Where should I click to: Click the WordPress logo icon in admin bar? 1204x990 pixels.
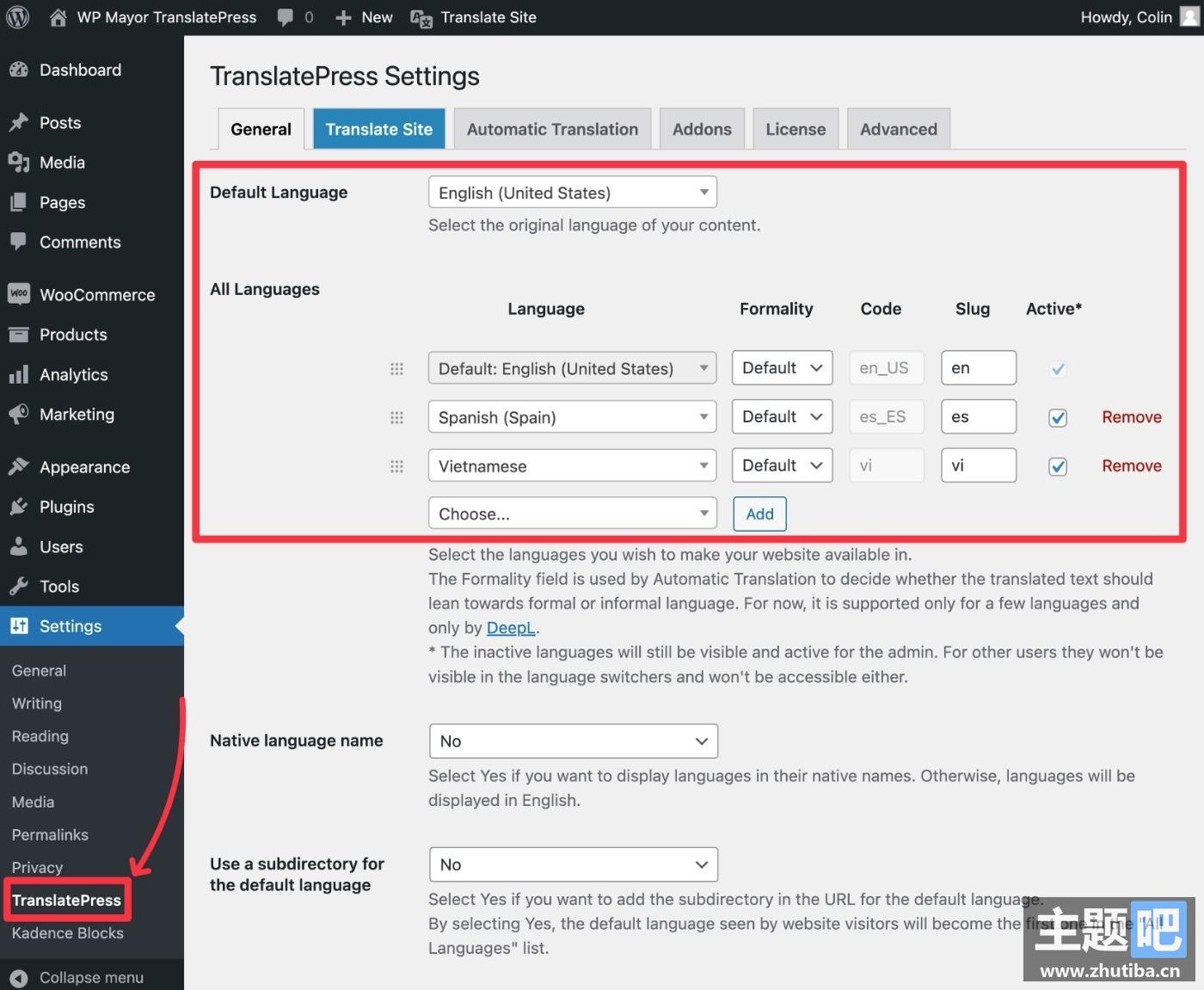(x=18, y=17)
